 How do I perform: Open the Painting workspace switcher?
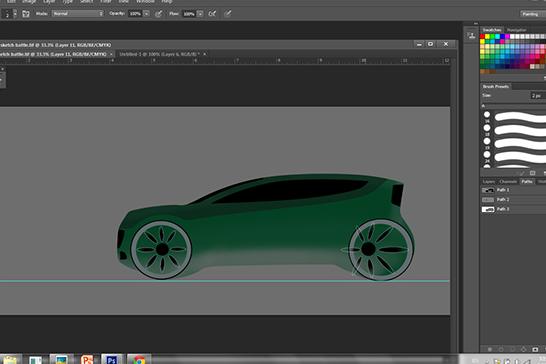point(532,14)
